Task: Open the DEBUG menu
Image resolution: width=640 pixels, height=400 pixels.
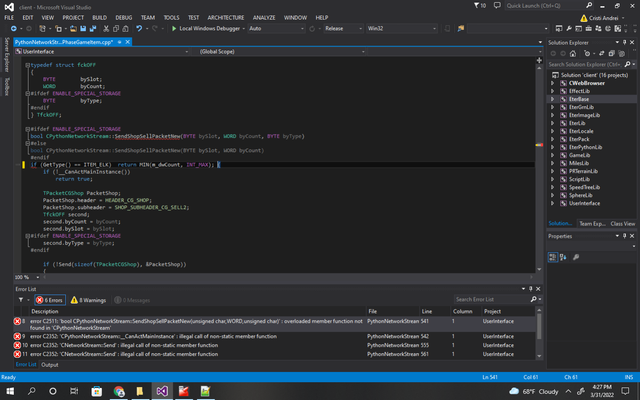Action: pyautogui.click(x=124, y=18)
